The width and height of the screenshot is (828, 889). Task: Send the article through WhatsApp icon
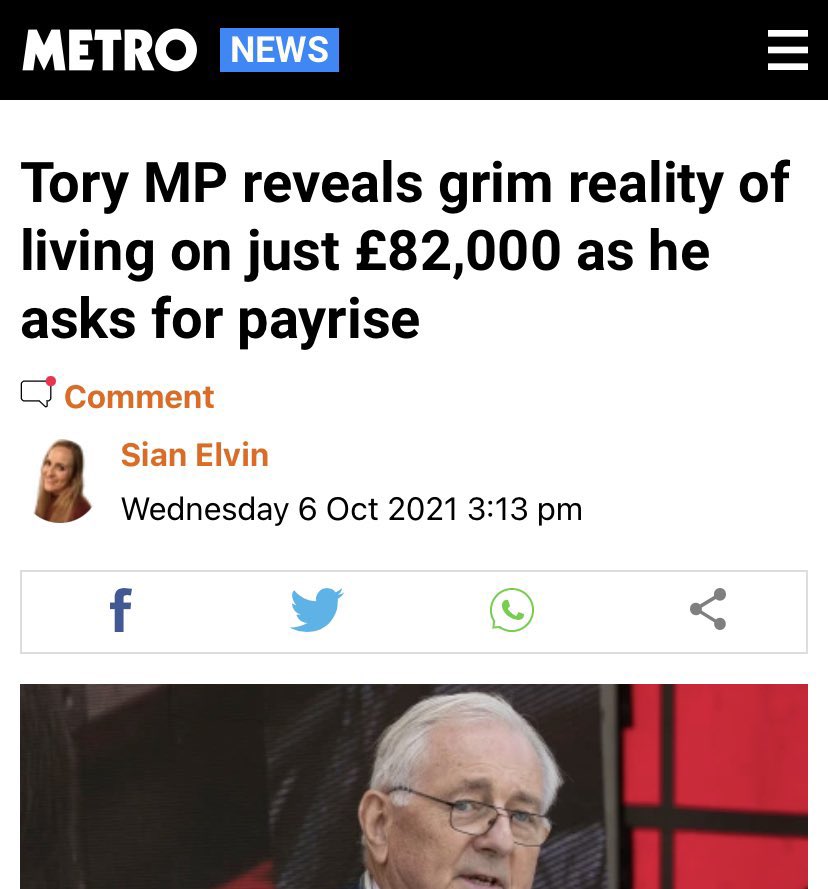(x=512, y=610)
